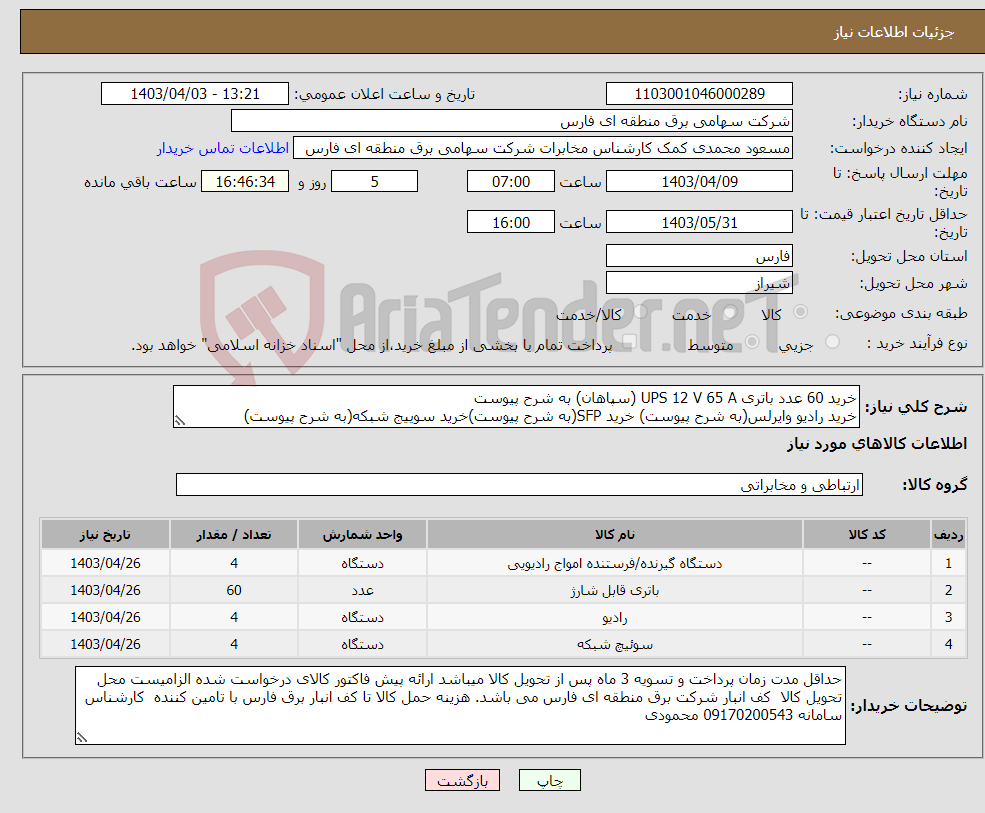Image resolution: width=985 pixels, height=813 pixels.
Task: Click the نام کالا column header
Action: (614, 535)
